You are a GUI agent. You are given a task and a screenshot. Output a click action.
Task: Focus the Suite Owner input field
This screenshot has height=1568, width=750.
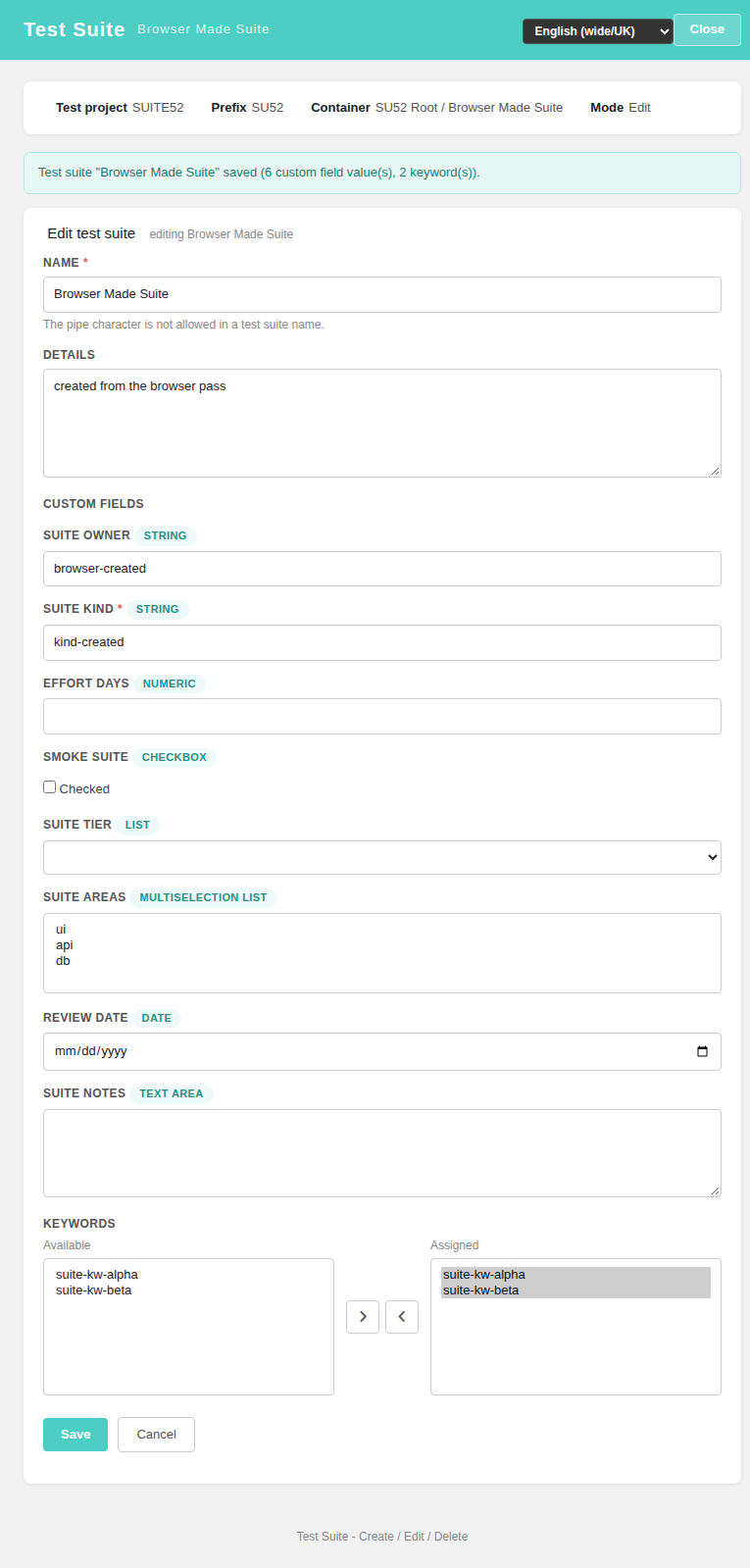click(x=382, y=569)
